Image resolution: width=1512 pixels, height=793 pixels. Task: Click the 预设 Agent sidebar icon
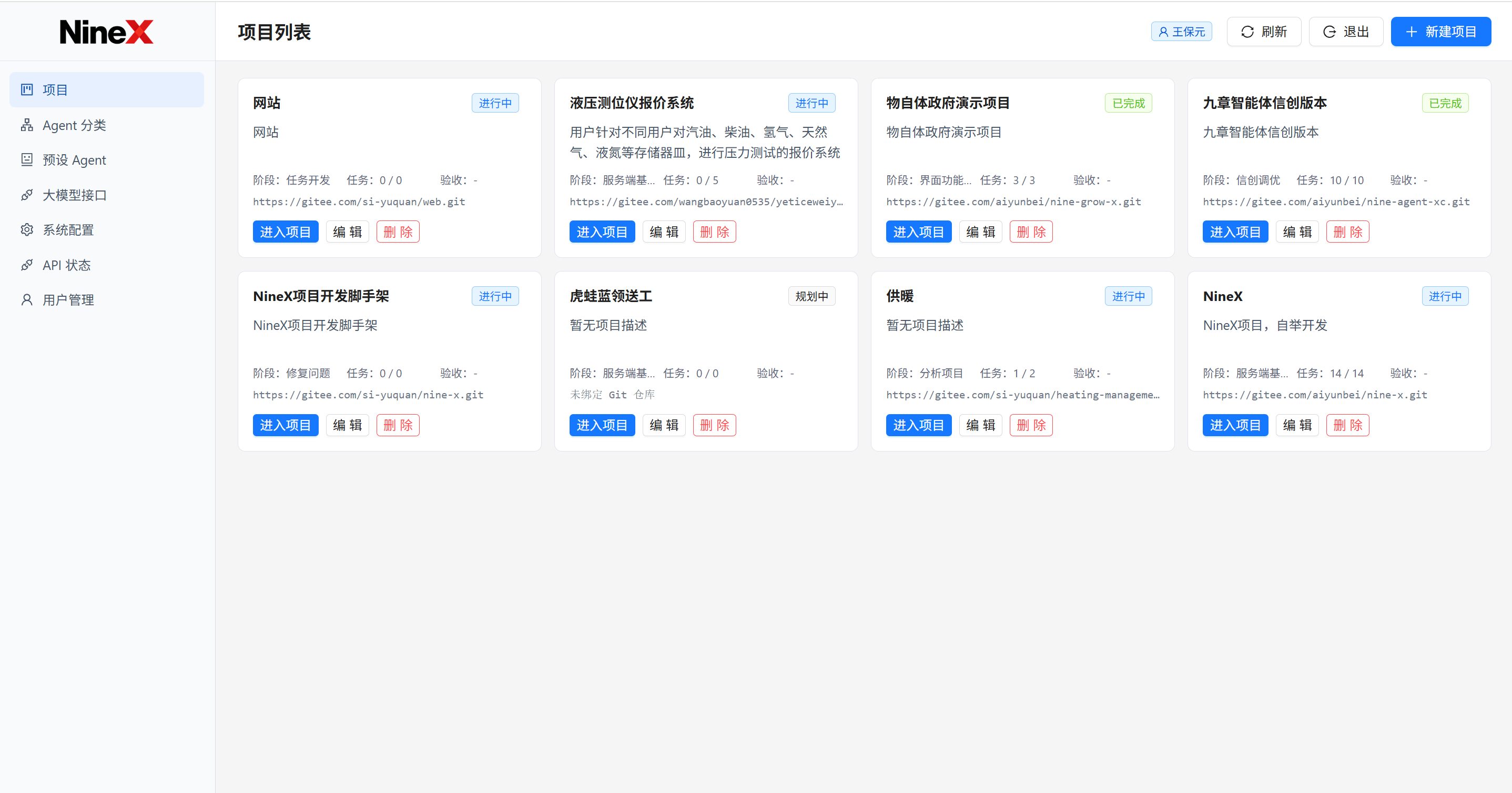[27, 160]
